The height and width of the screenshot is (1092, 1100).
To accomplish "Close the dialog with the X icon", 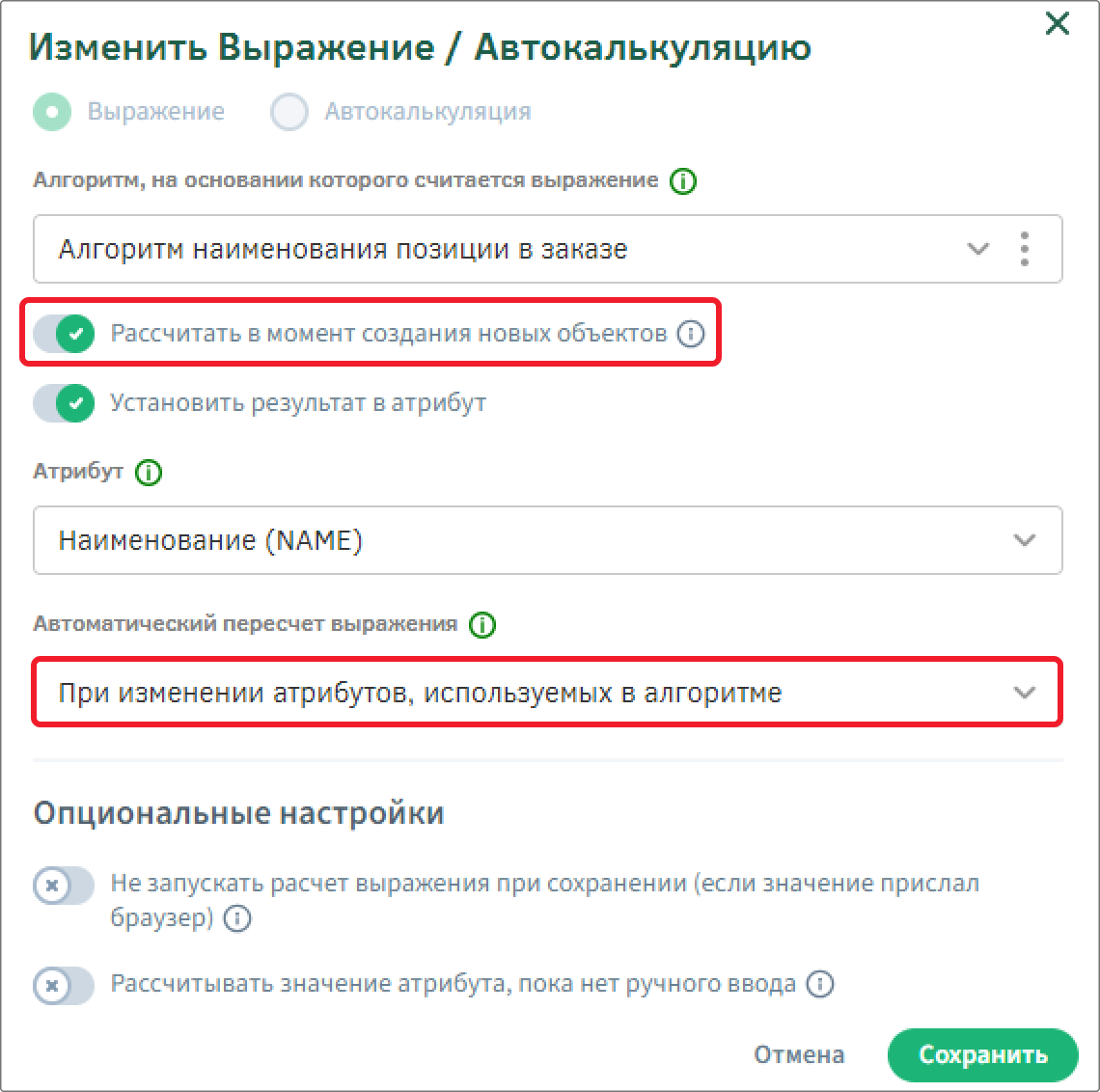I will [x=1058, y=23].
